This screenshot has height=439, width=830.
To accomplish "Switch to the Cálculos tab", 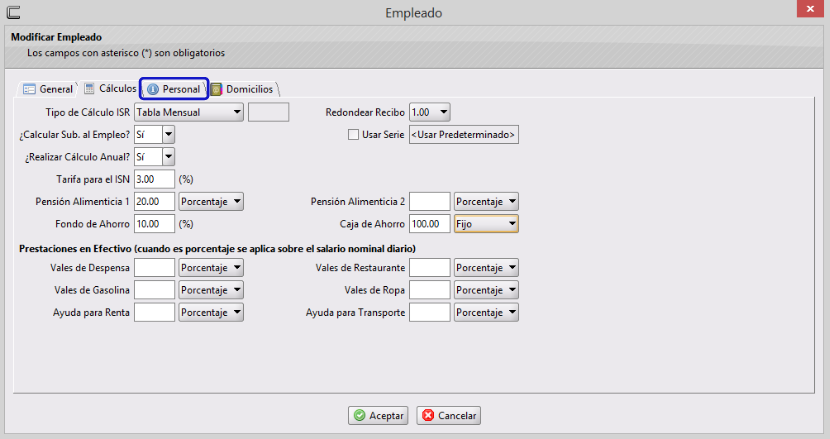I will coord(111,88).
